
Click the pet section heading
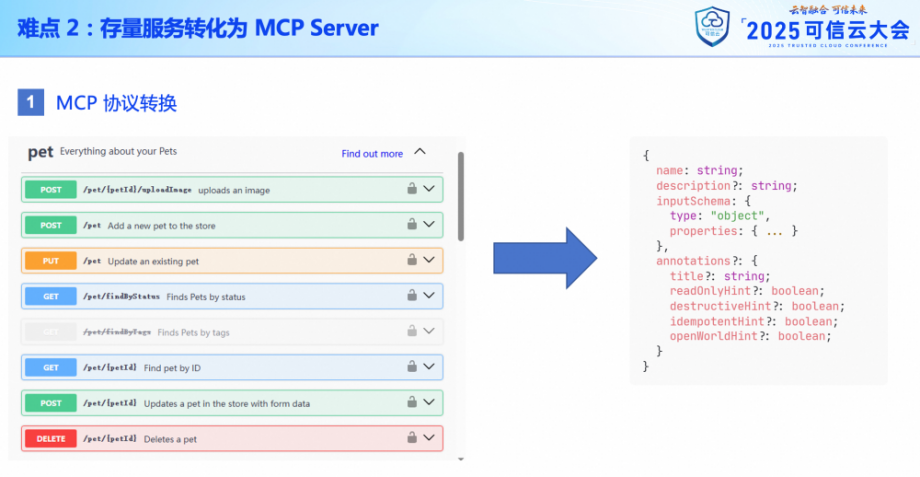40,153
